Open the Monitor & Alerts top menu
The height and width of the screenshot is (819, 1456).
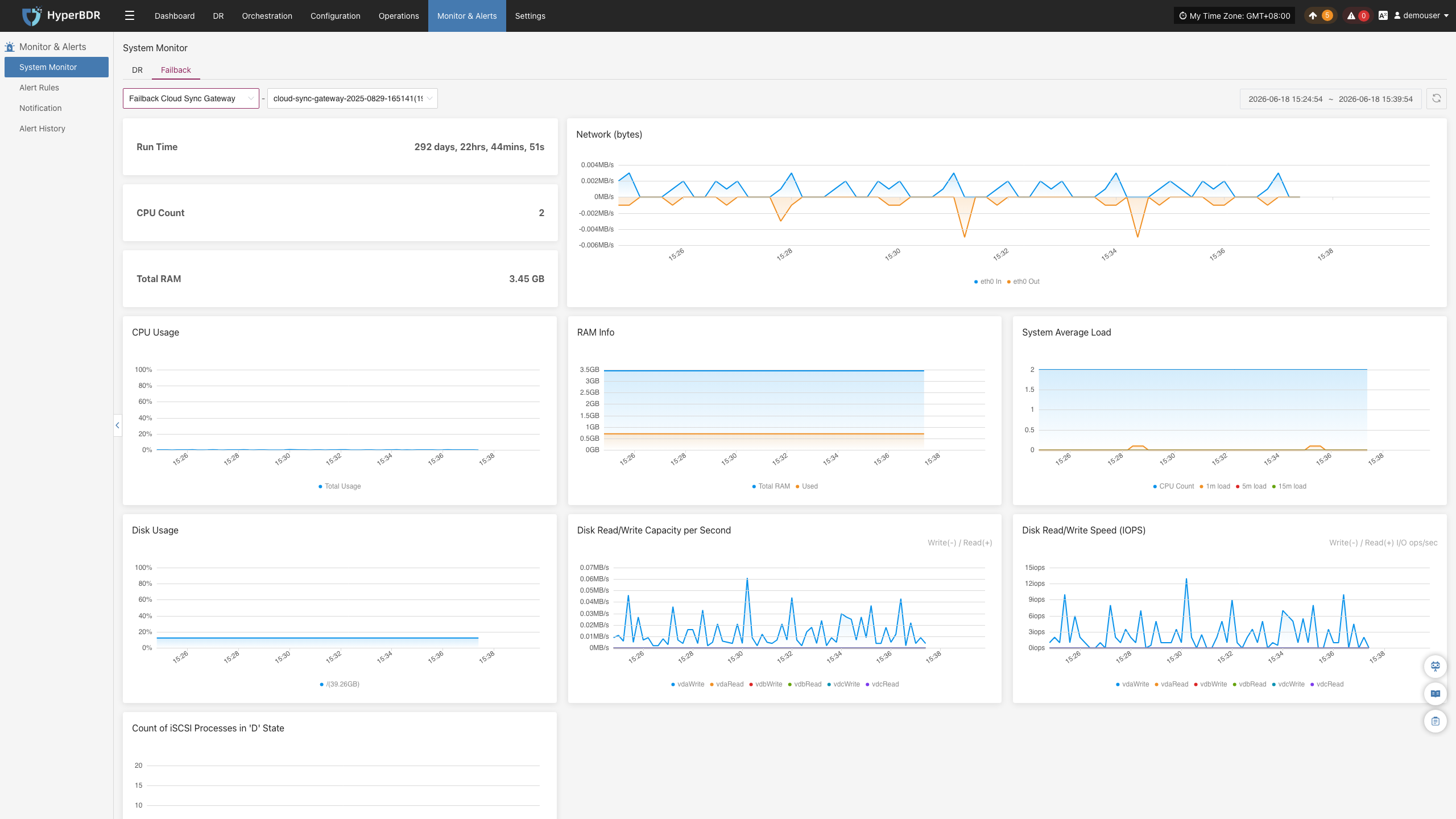467,16
